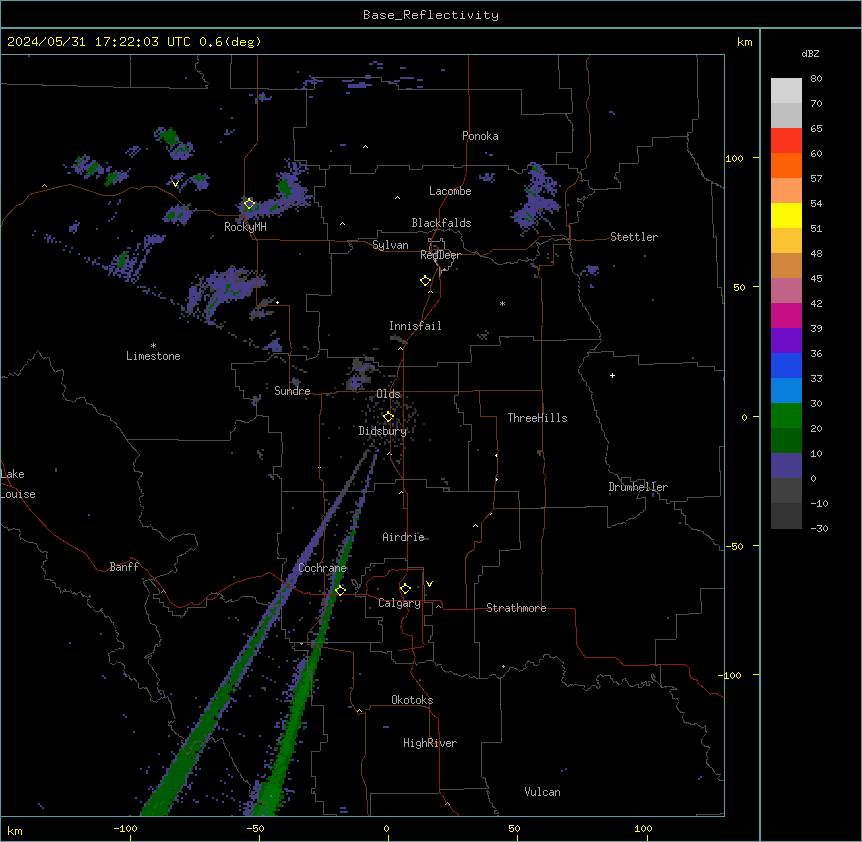This screenshot has width=862, height=842.
Task: Click the Sylvan label on the map
Action: (390, 245)
